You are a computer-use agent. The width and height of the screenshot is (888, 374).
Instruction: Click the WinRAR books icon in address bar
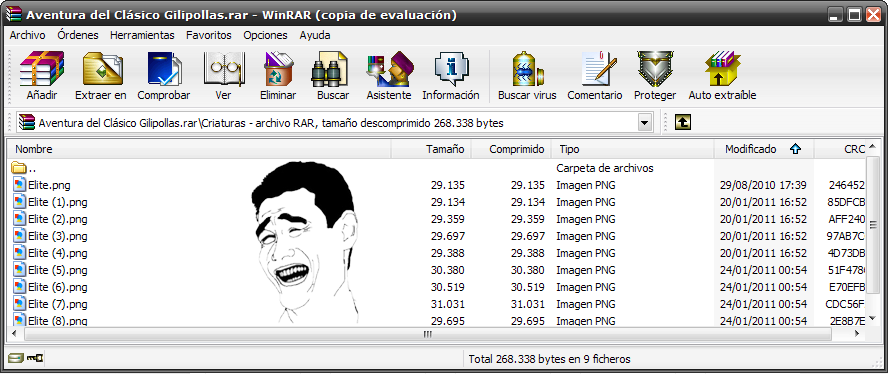point(26,122)
